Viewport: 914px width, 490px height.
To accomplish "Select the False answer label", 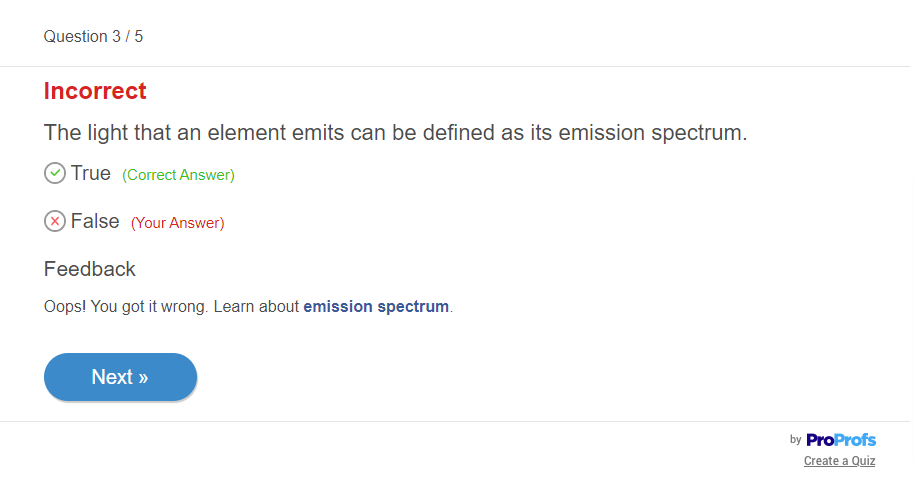I will click(95, 221).
